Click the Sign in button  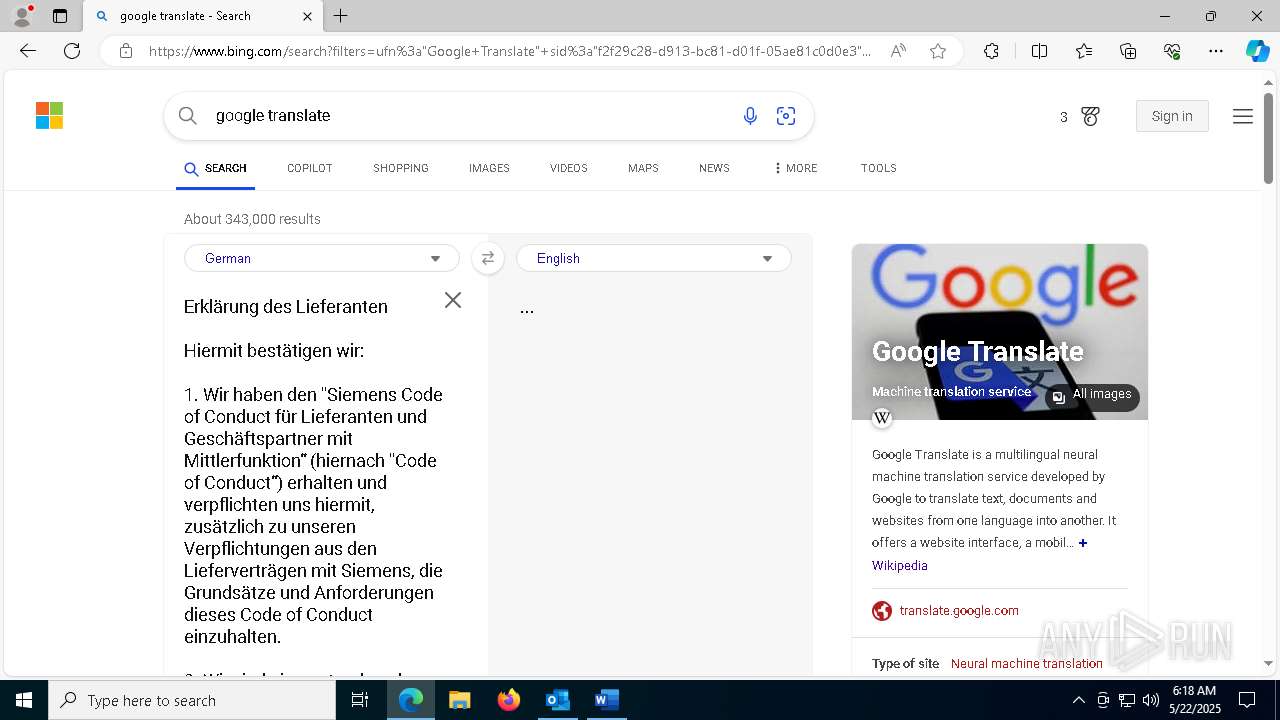(1172, 116)
